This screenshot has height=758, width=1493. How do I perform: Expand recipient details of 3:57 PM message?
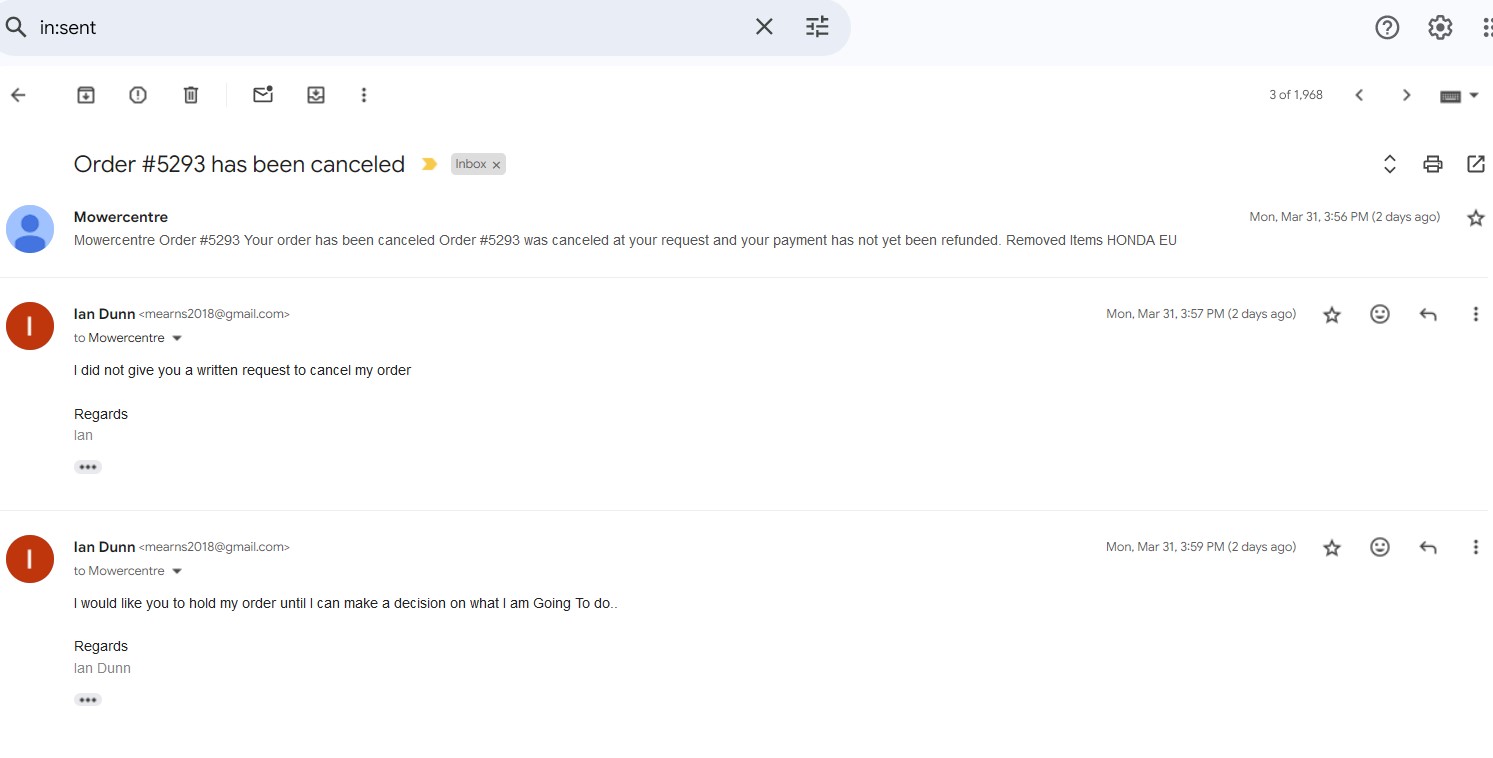tap(177, 338)
